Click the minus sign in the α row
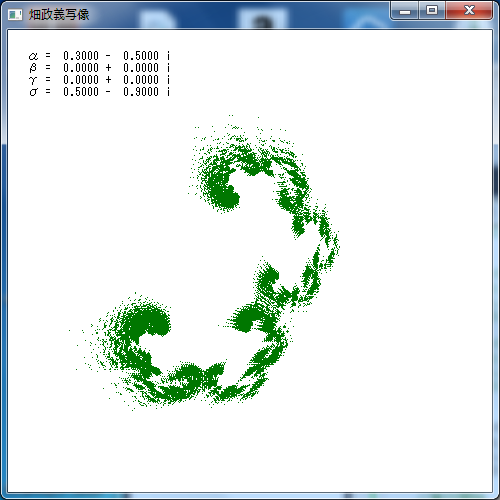This screenshot has height=500, width=500. tap(108, 56)
